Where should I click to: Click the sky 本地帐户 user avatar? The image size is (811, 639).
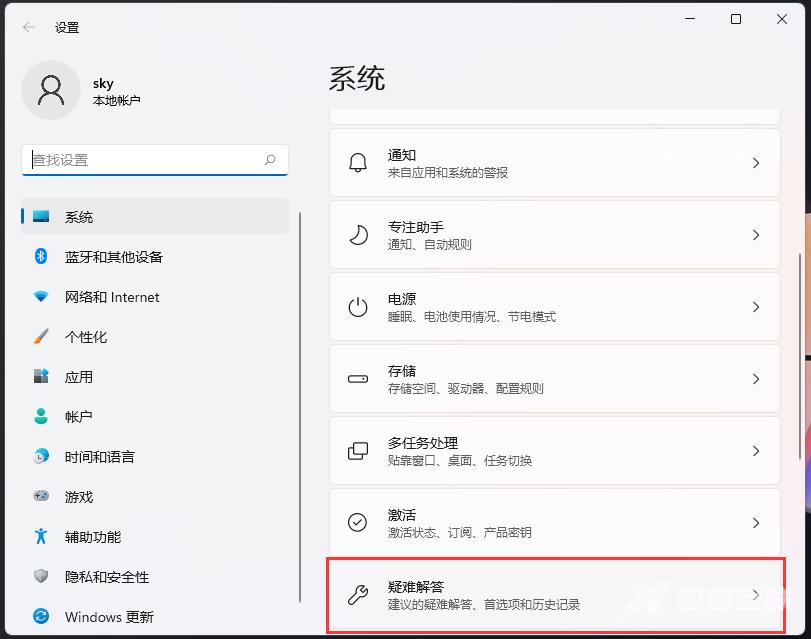tap(51, 90)
